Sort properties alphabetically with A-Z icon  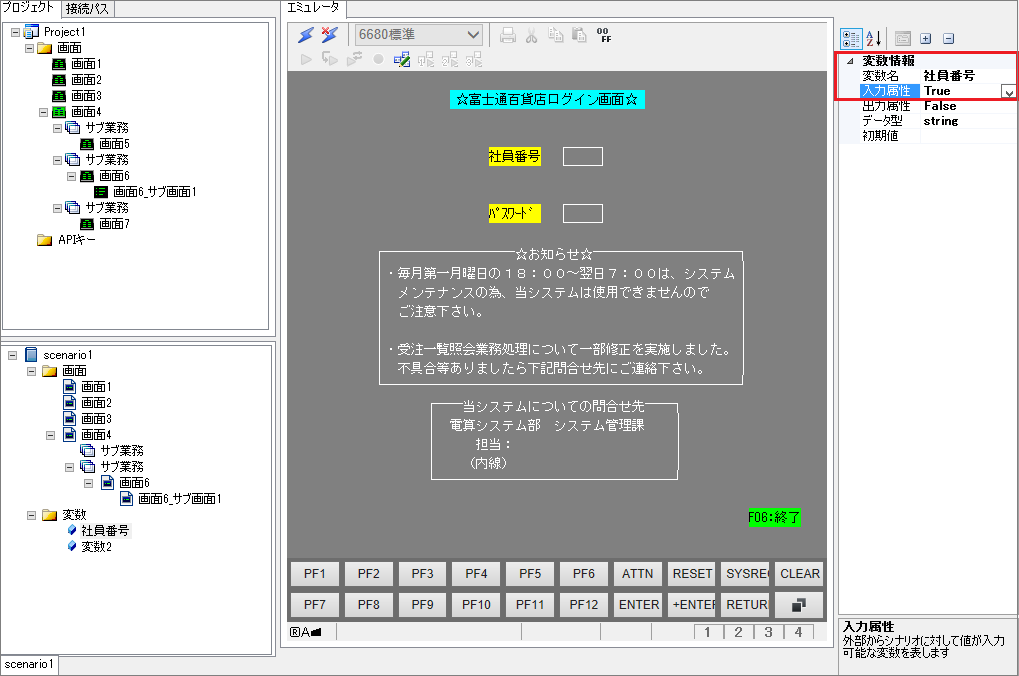point(874,39)
